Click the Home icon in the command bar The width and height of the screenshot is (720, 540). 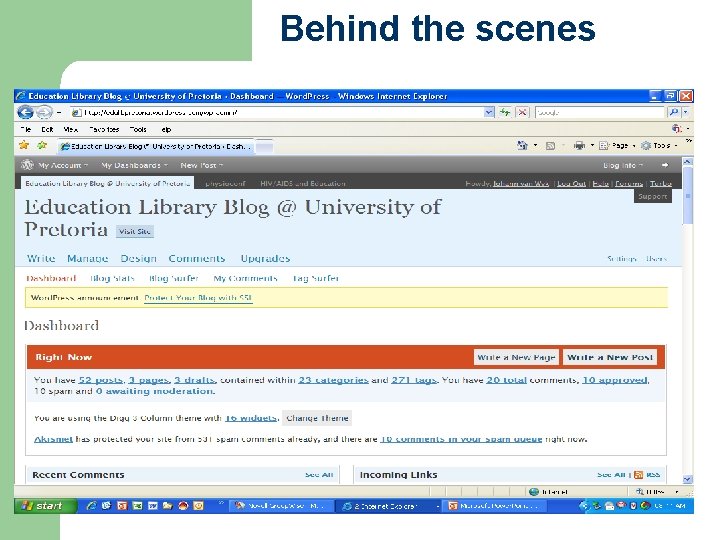point(523,146)
